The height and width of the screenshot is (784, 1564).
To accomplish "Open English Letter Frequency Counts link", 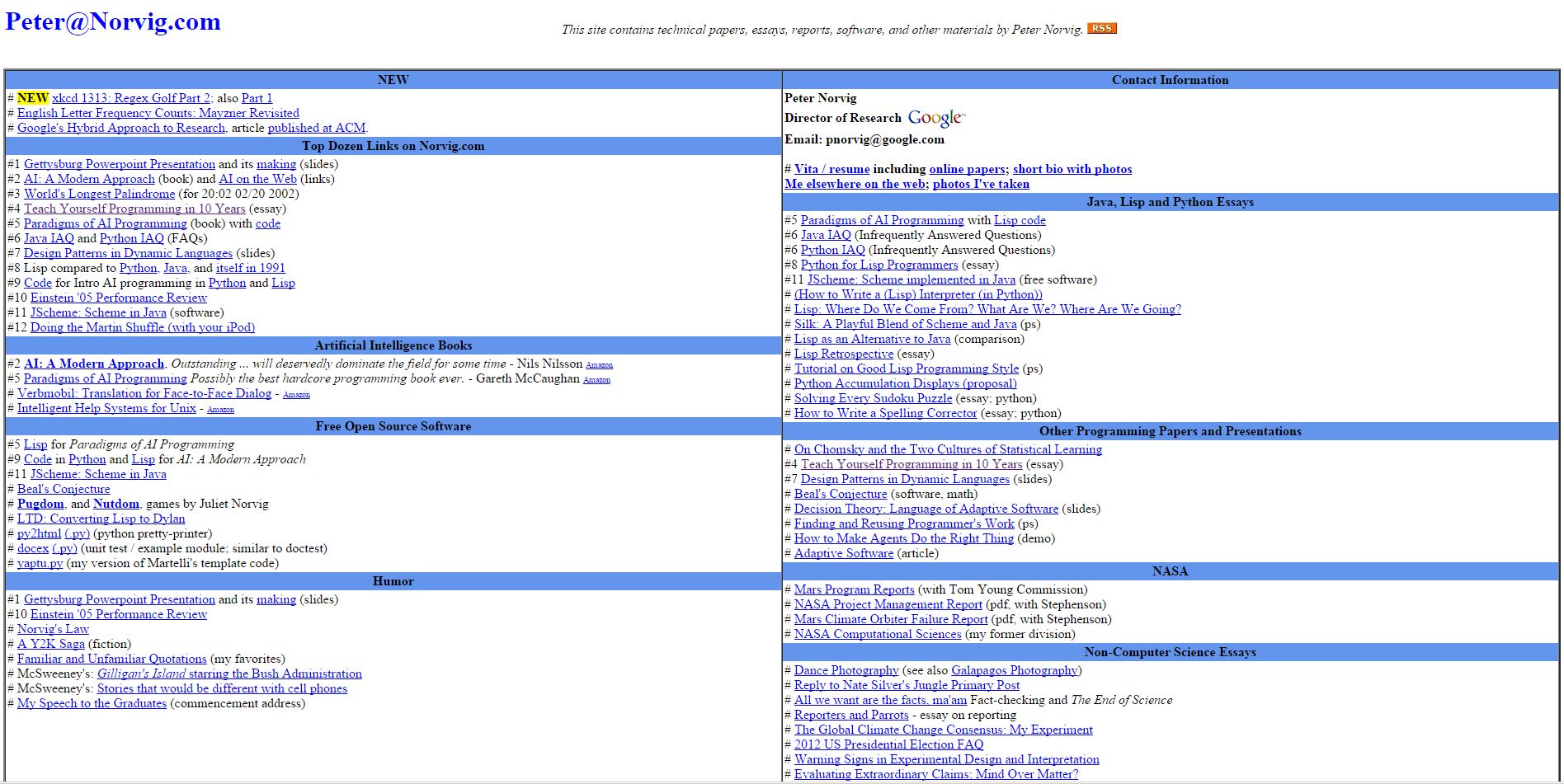I will pos(158,113).
